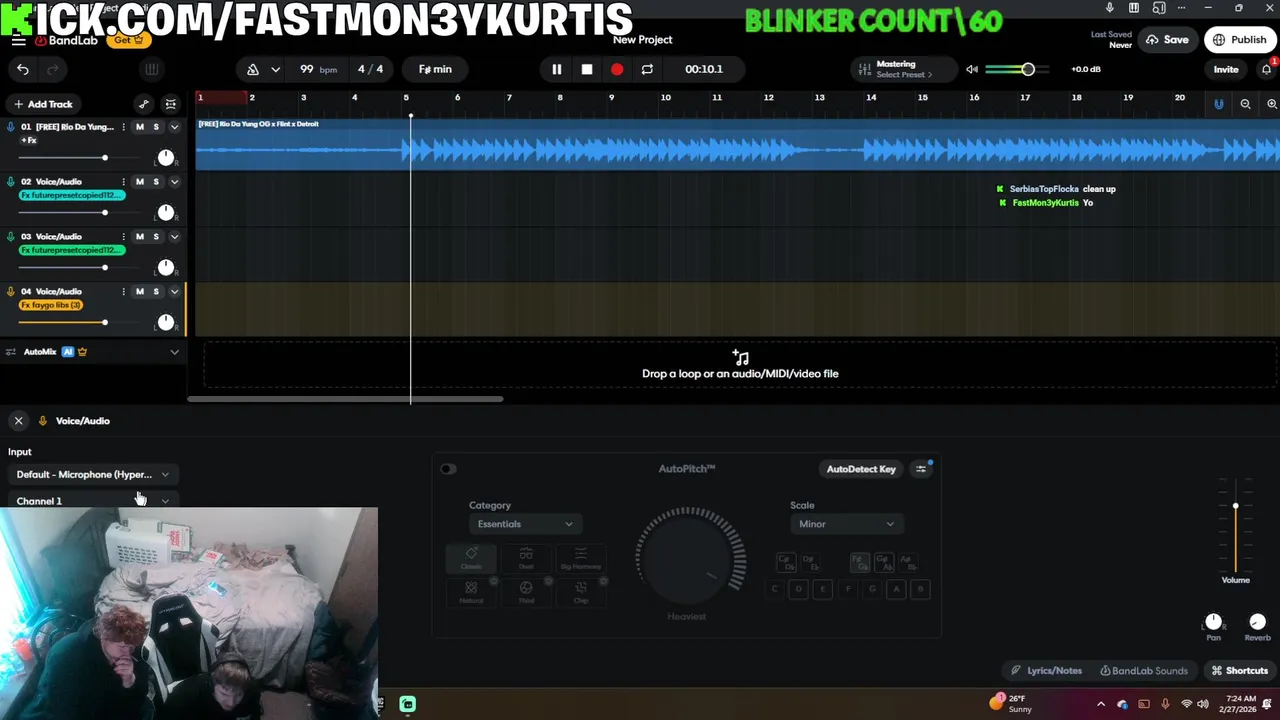Open Minor scale dropdown

coord(846,524)
